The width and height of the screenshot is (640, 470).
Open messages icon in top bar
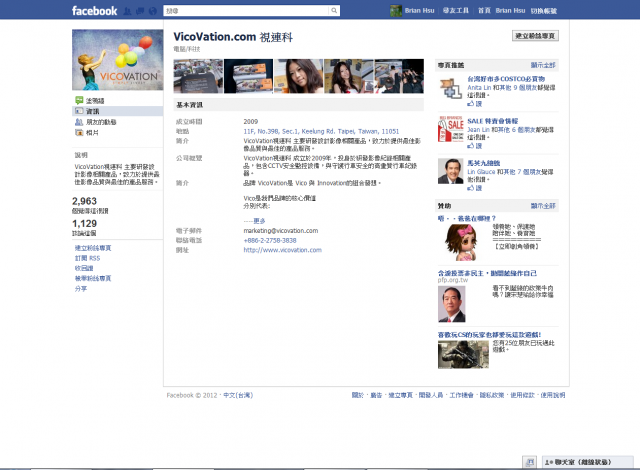click(x=140, y=11)
